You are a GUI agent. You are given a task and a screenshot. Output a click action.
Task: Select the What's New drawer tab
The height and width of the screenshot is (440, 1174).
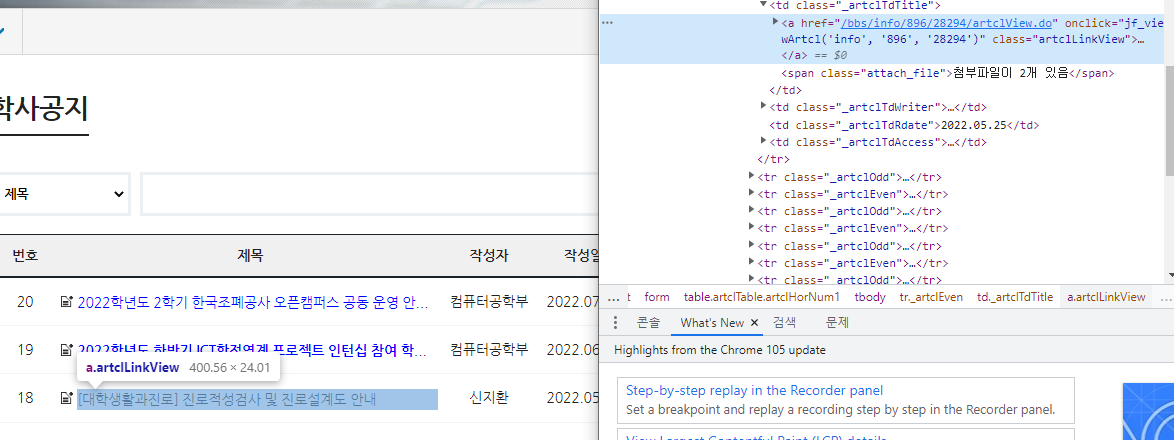[x=712, y=323]
